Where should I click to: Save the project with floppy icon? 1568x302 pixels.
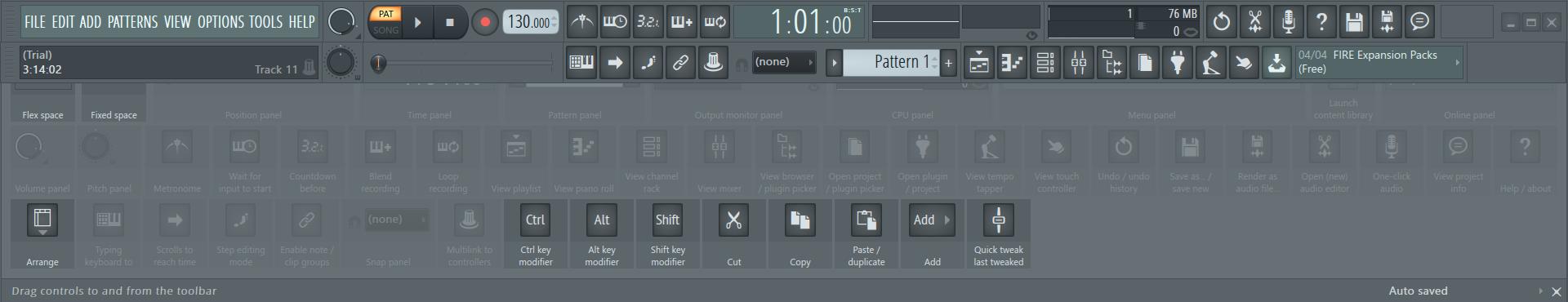[x=1354, y=22]
